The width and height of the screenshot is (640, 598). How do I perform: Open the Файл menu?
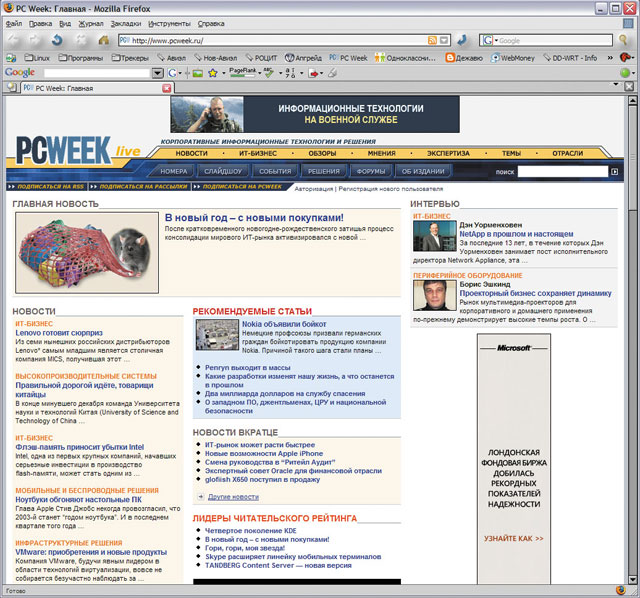14,24
